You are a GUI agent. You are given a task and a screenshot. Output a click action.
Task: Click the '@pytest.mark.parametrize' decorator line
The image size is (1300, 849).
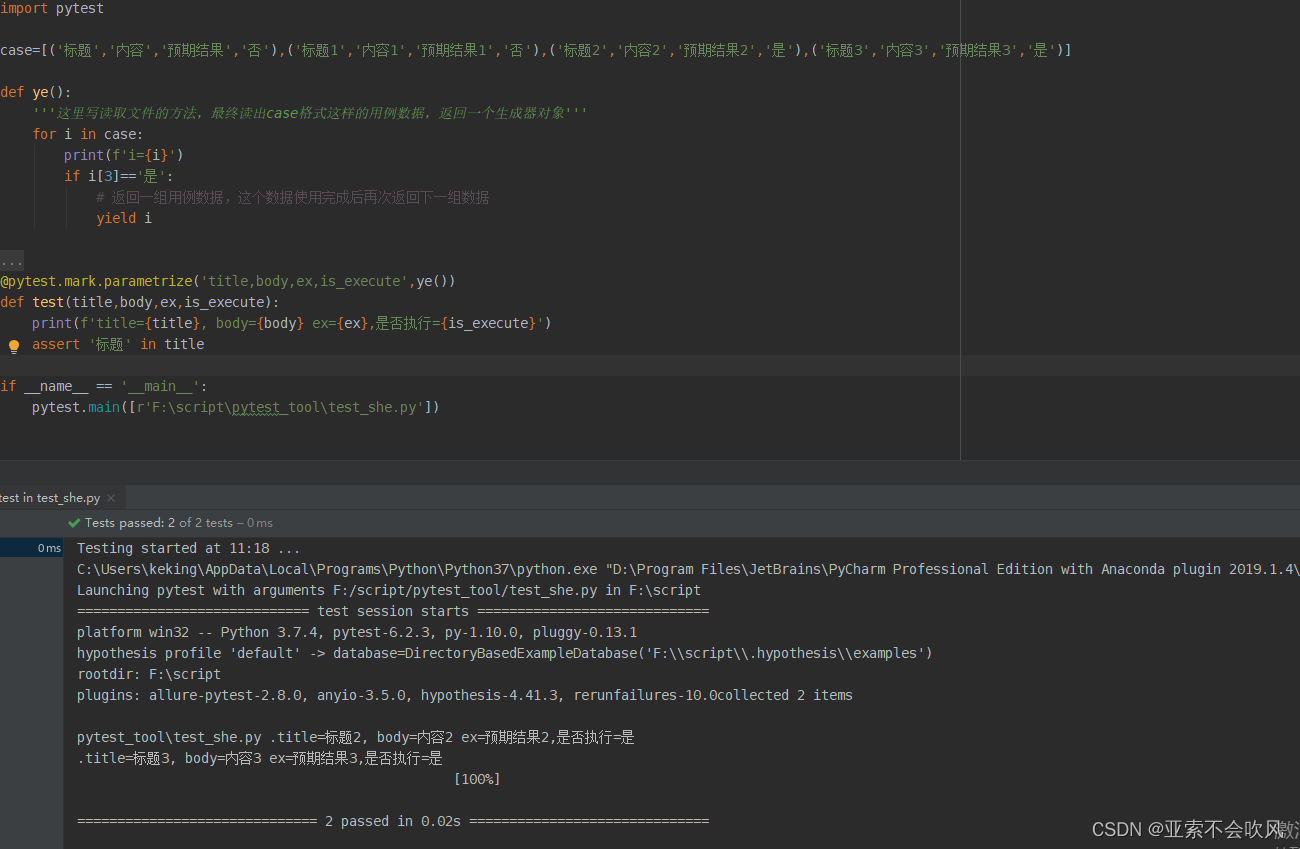[x=228, y=281]
